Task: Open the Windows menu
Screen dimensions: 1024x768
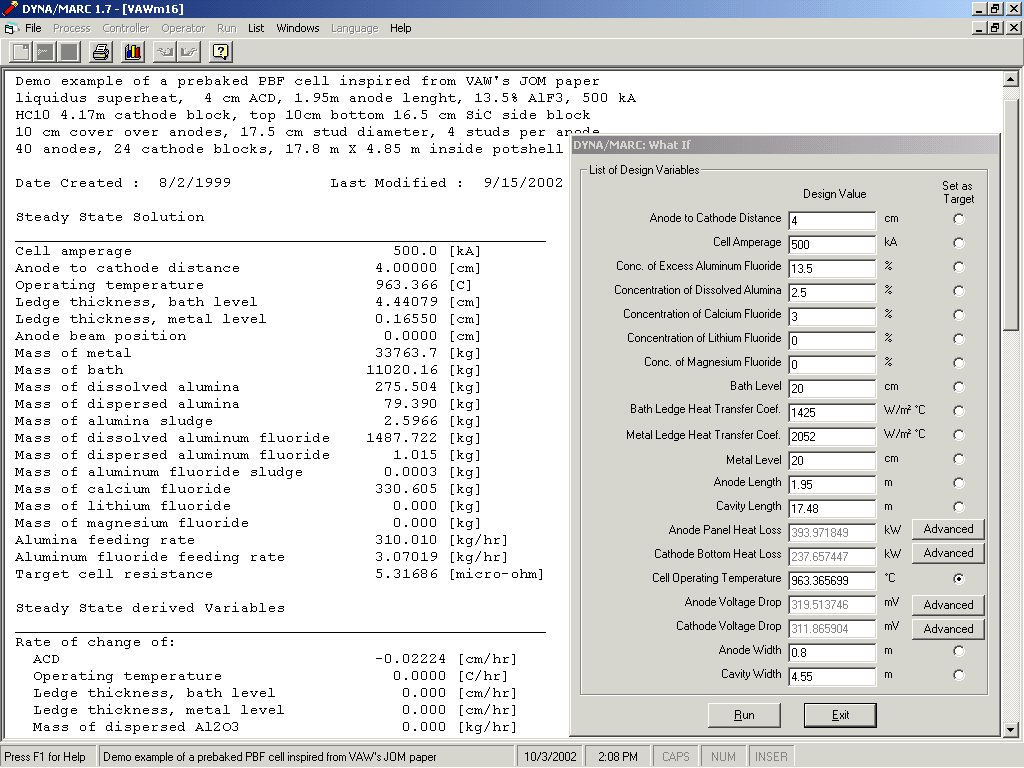Action: point(298,28)
